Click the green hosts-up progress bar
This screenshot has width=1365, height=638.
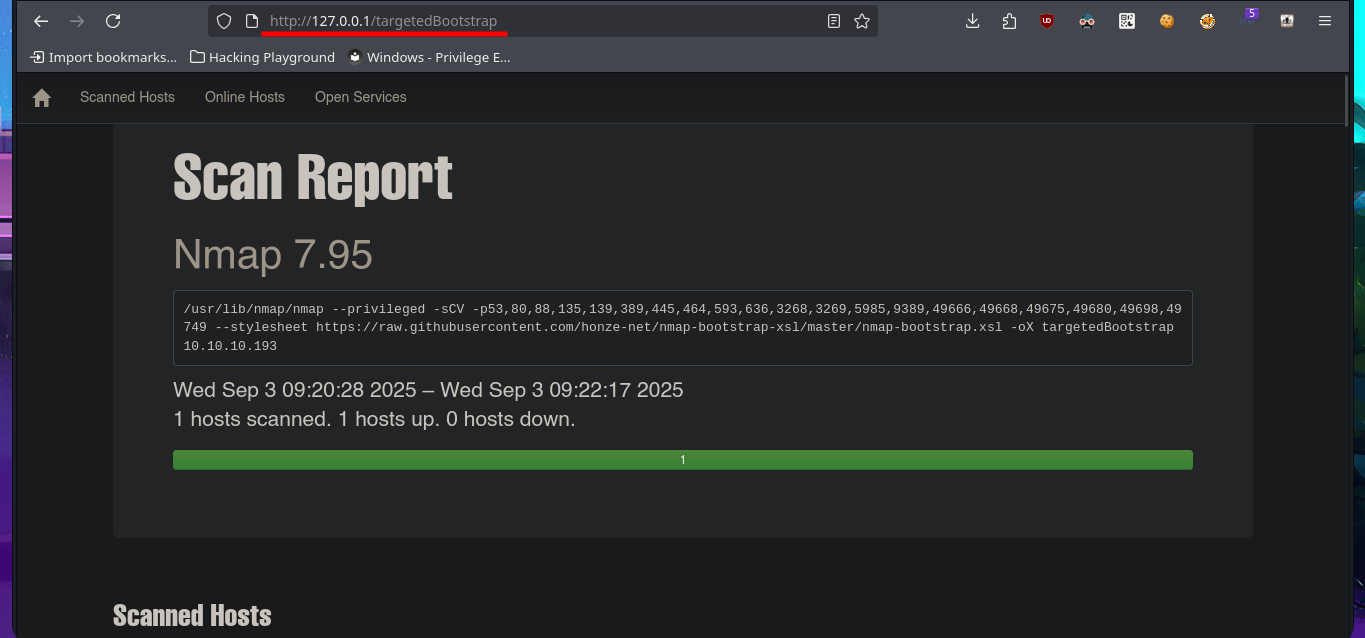click(682, 460)
